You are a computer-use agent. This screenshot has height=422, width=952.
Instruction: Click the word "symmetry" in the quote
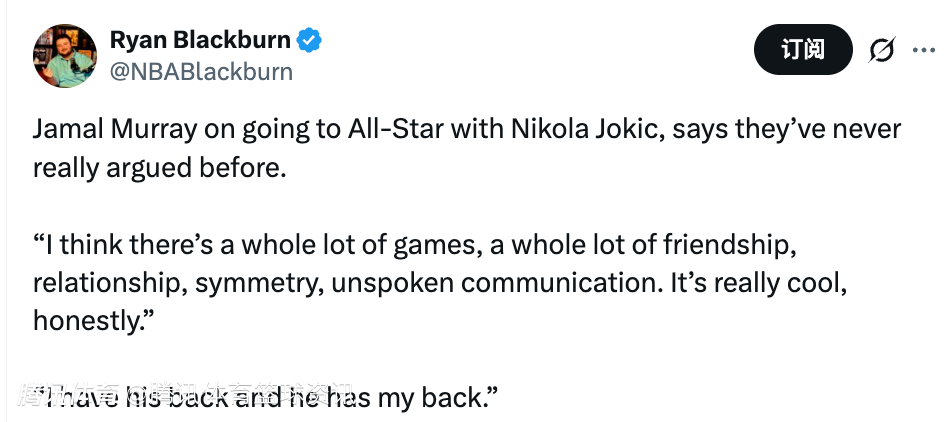257,283
